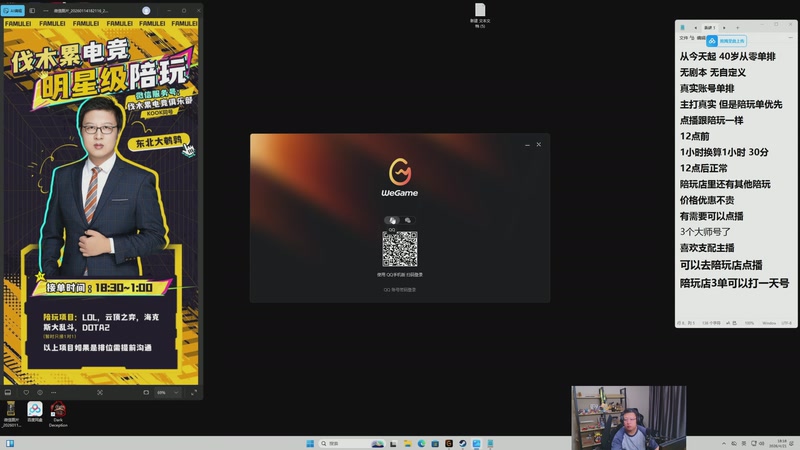Go to next tab arrow in Notepad
This screenshot has width=800, height=450.
point(724,28)
